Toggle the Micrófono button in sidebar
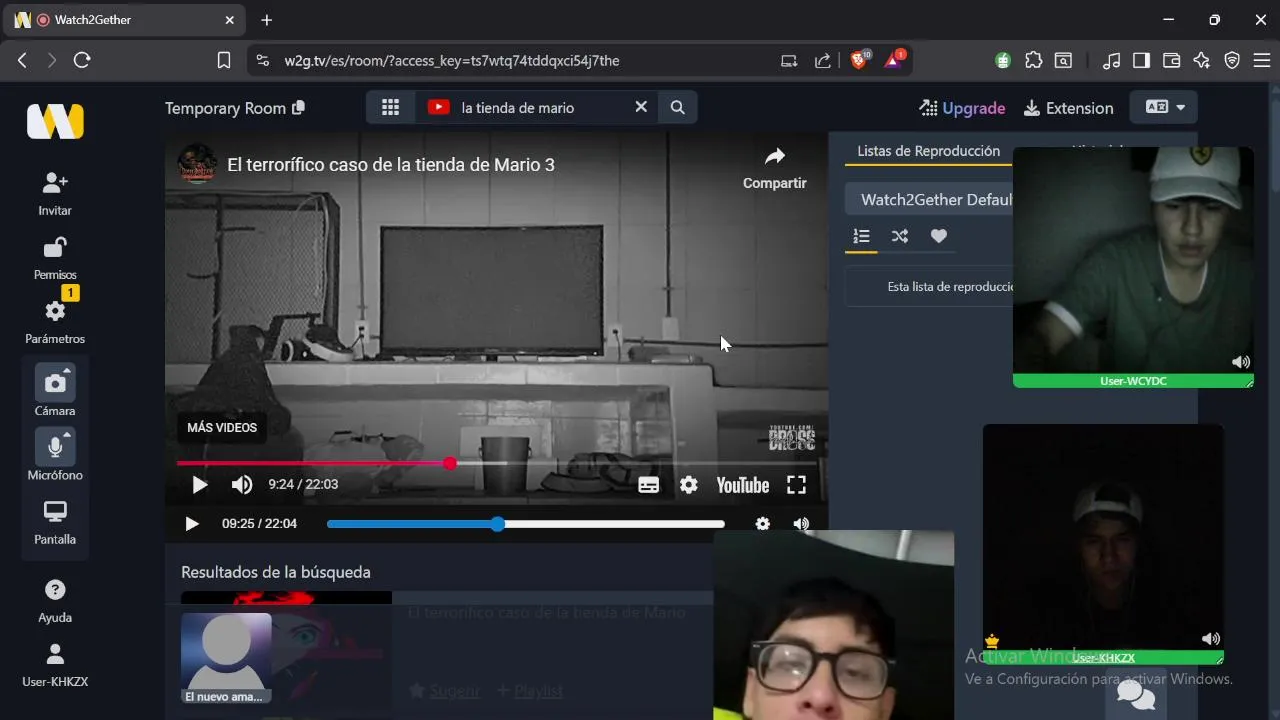The image size is (1280, 720). (55, 447)
